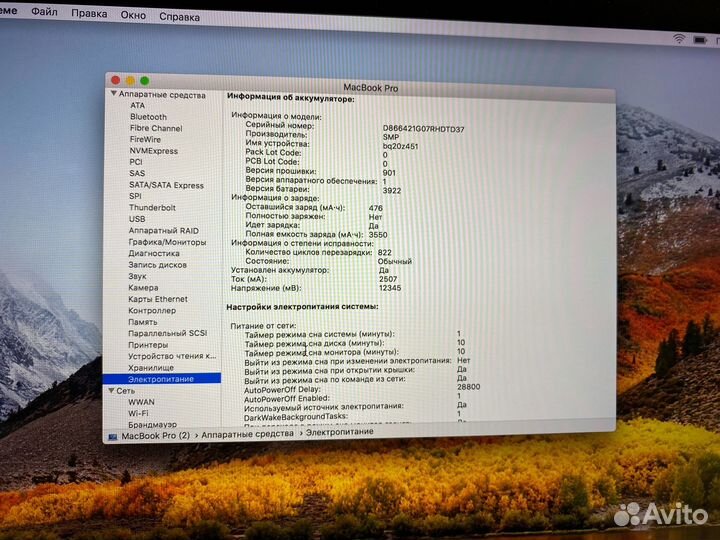This screenshot has width=720, height=540.
Task: Click voltage value 12345
Action: click(390, 288)
